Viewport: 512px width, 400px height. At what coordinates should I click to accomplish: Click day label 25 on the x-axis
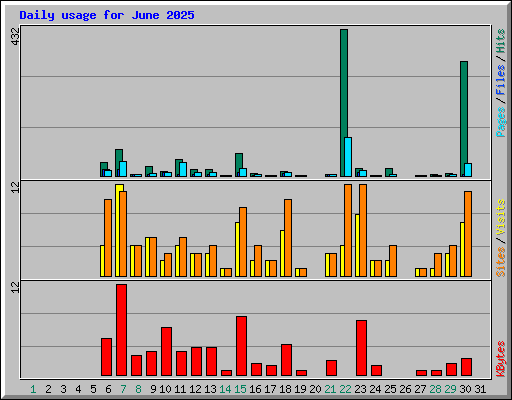(390, 389)
